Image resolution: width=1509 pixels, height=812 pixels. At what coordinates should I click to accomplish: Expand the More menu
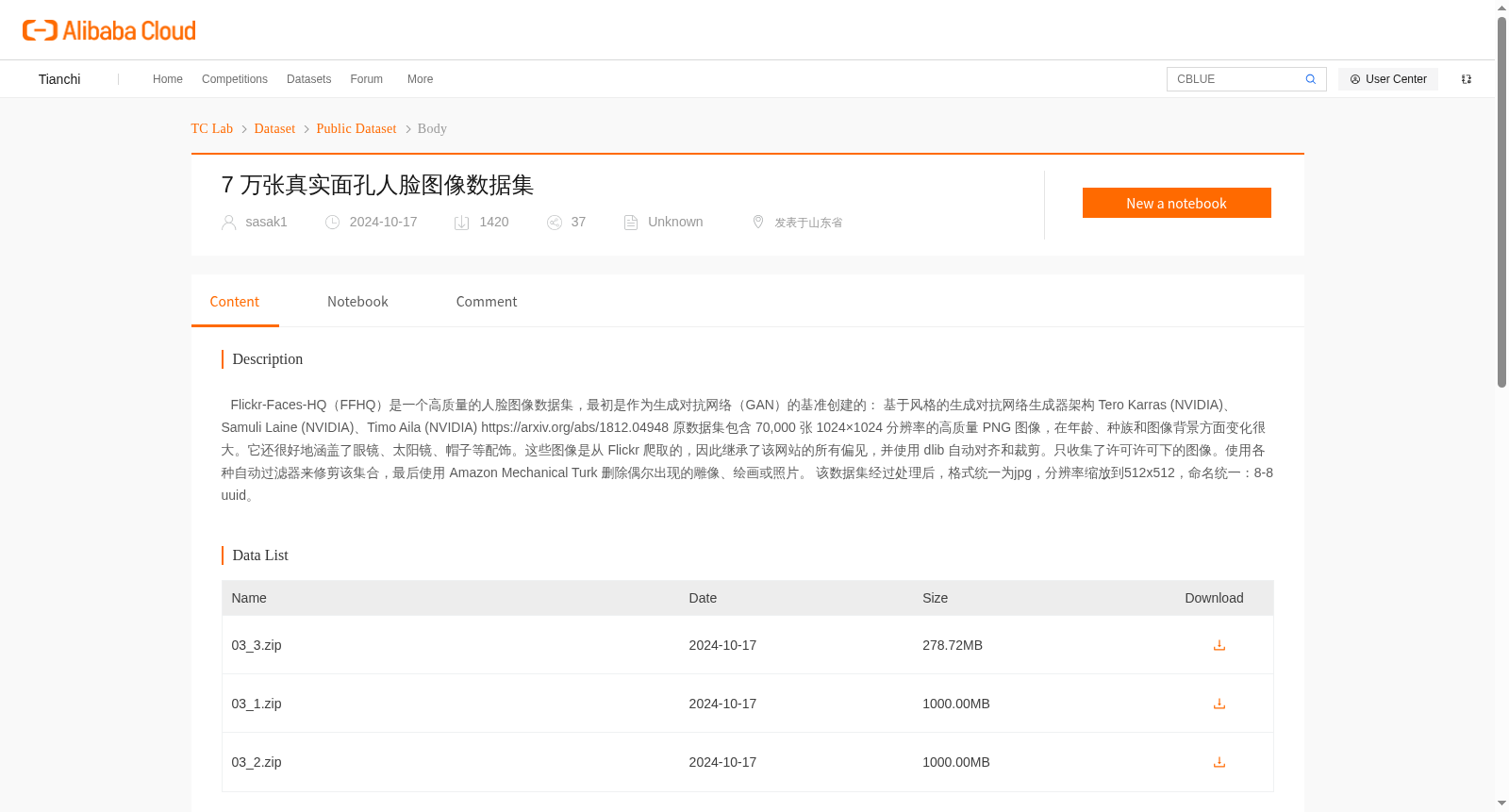tap(420, 79)
